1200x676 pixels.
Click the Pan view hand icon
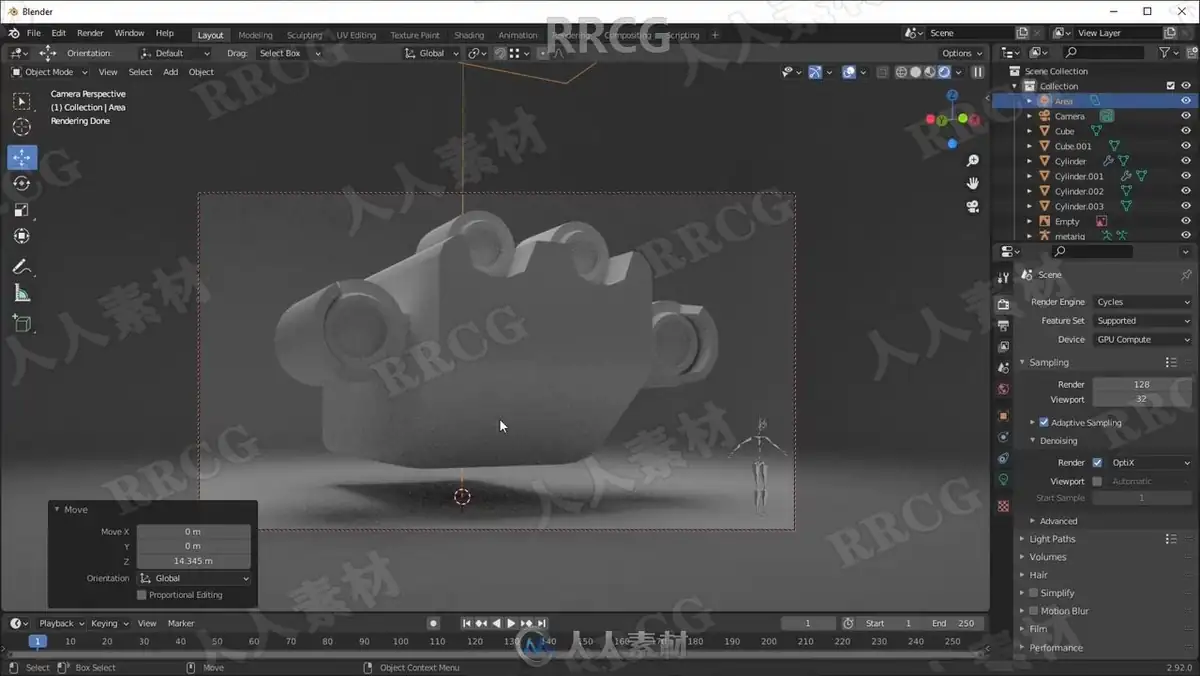tap(972, 184)
